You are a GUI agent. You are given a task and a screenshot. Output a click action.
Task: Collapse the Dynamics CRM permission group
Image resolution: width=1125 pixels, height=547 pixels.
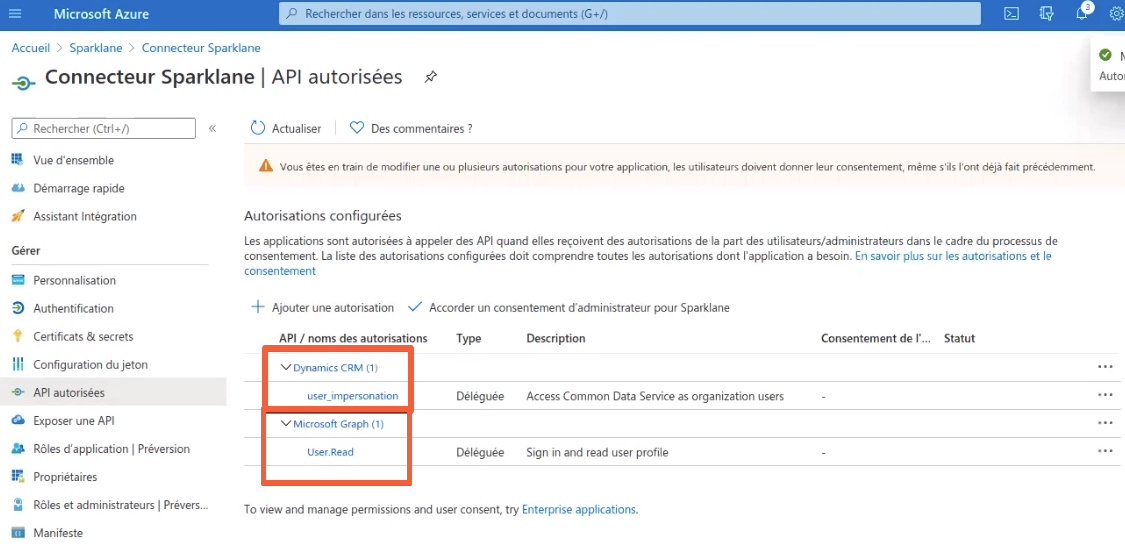[286, 368]
